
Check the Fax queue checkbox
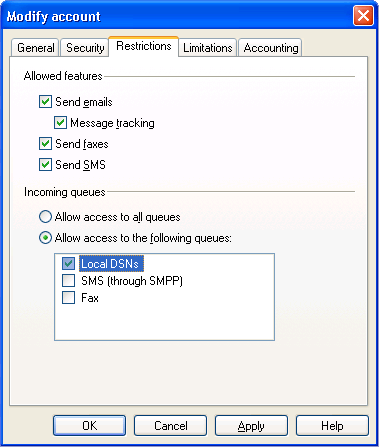tap(68, 297)
